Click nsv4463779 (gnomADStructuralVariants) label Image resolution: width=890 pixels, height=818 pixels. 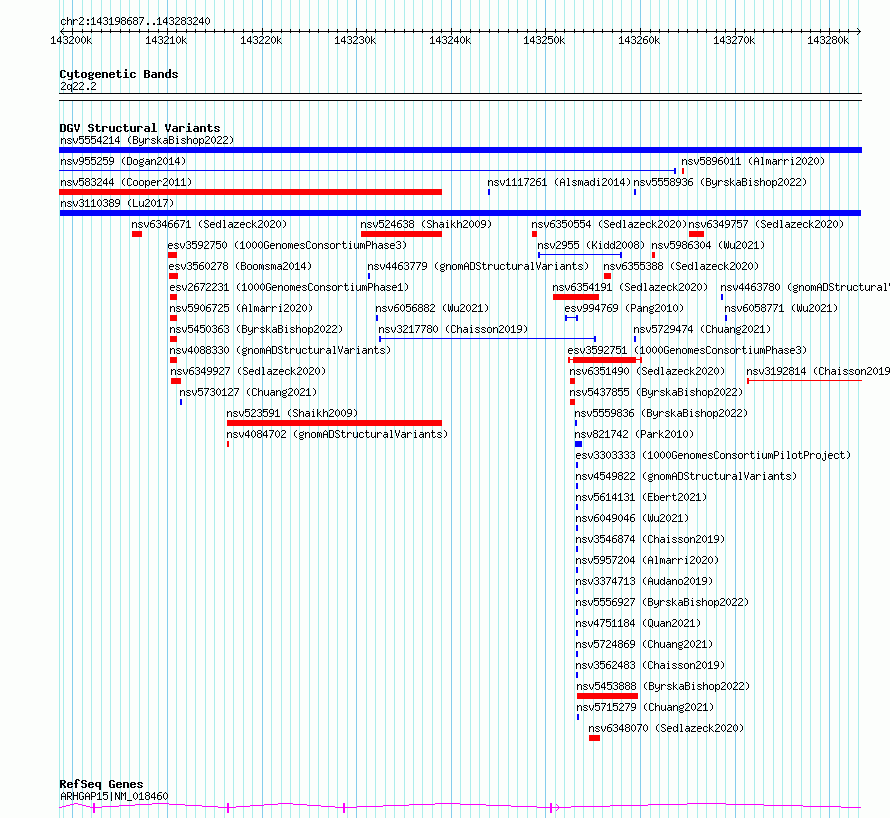[x=478, y=266]
